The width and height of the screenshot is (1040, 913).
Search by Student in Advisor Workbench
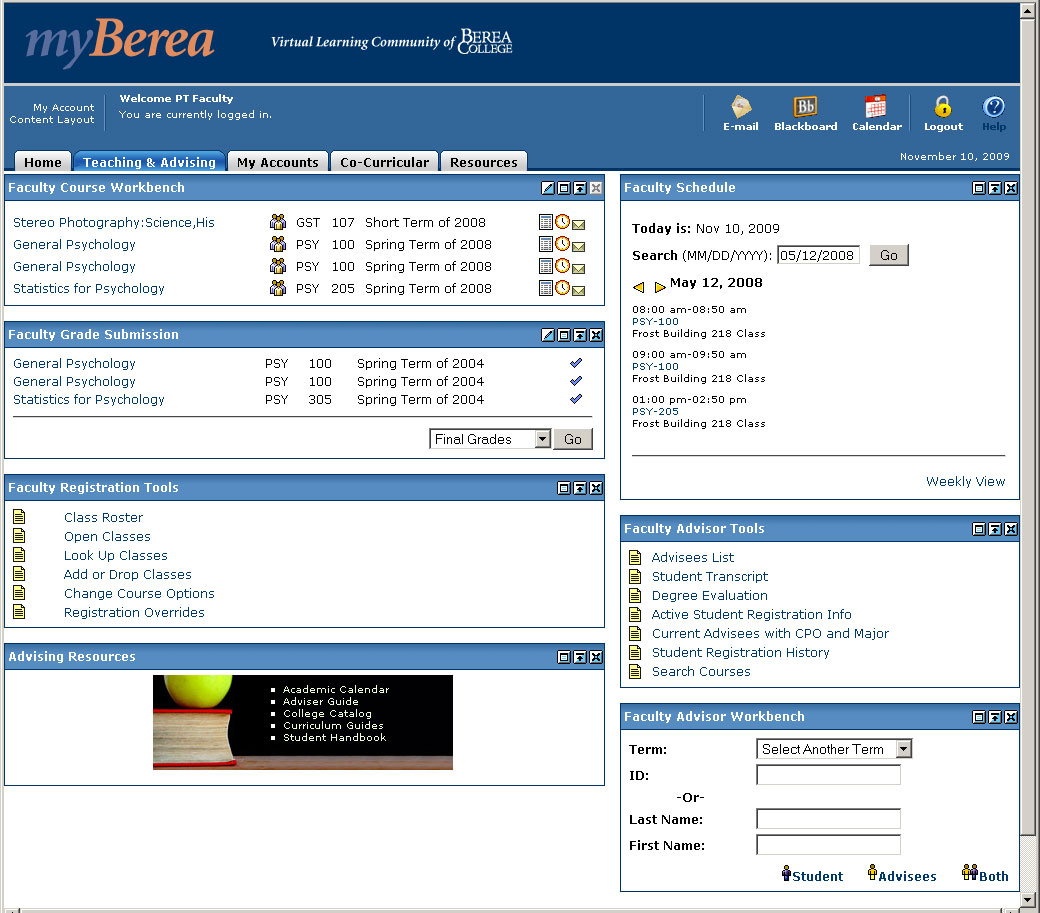tap(812, 875)
